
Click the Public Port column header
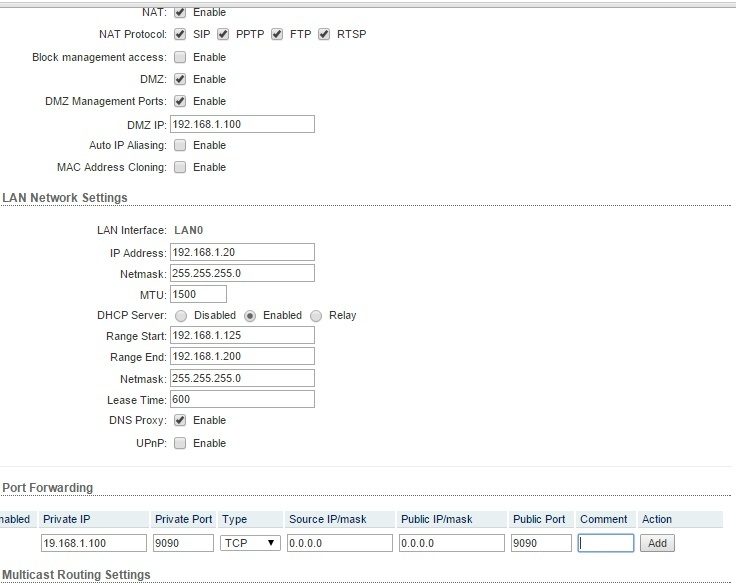click(539, 519)
